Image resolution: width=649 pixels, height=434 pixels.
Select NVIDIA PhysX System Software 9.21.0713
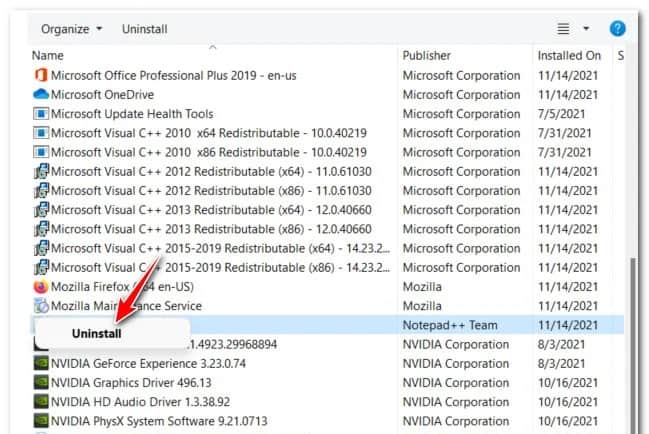click(159, 421)
